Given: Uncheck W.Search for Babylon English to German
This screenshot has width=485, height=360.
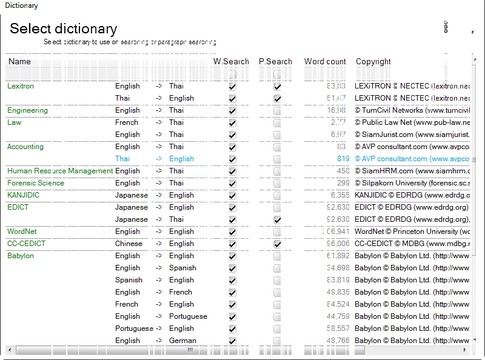Looking at the screenshot, I should click(232, 341).
